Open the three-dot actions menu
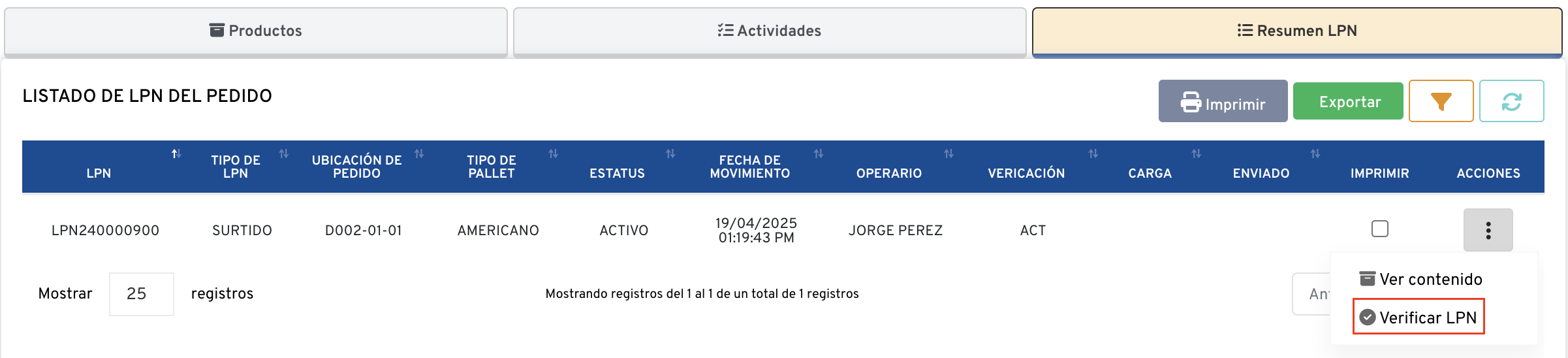This screenshot has width=1568, height=358. coord(1488,230)
